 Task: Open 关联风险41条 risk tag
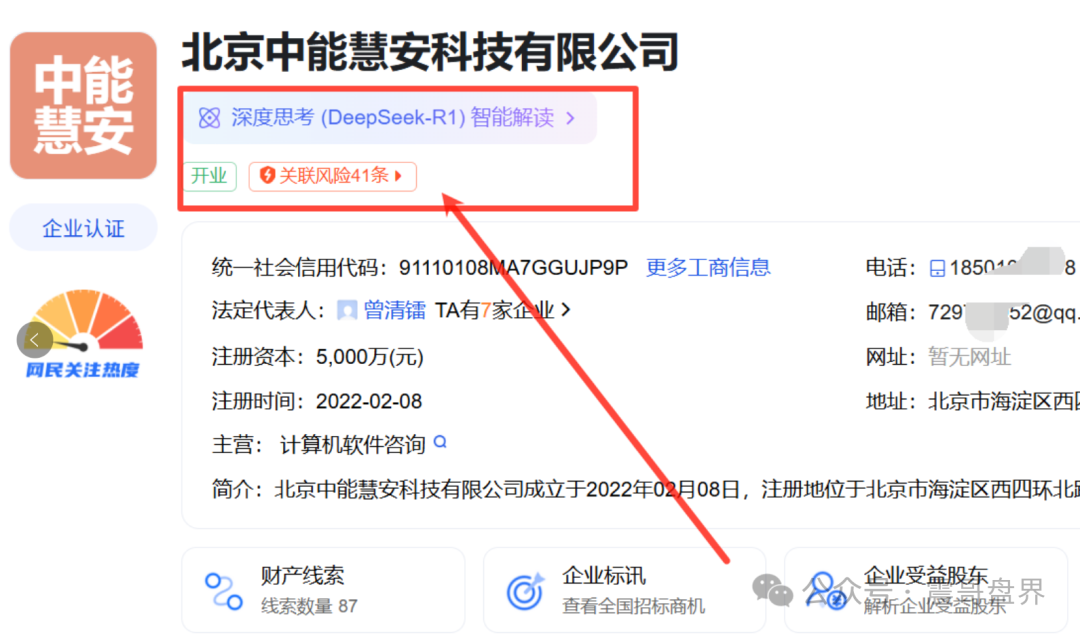(x=333, y=176)
